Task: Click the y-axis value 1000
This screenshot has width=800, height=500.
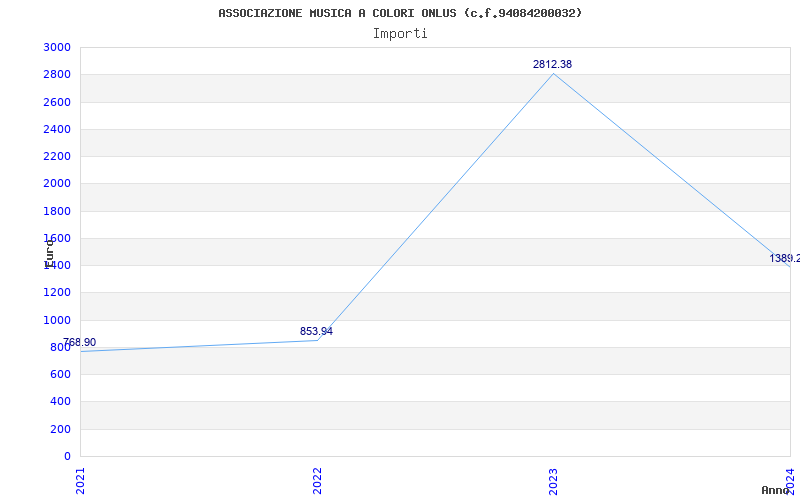Action: tap(57, 320)
